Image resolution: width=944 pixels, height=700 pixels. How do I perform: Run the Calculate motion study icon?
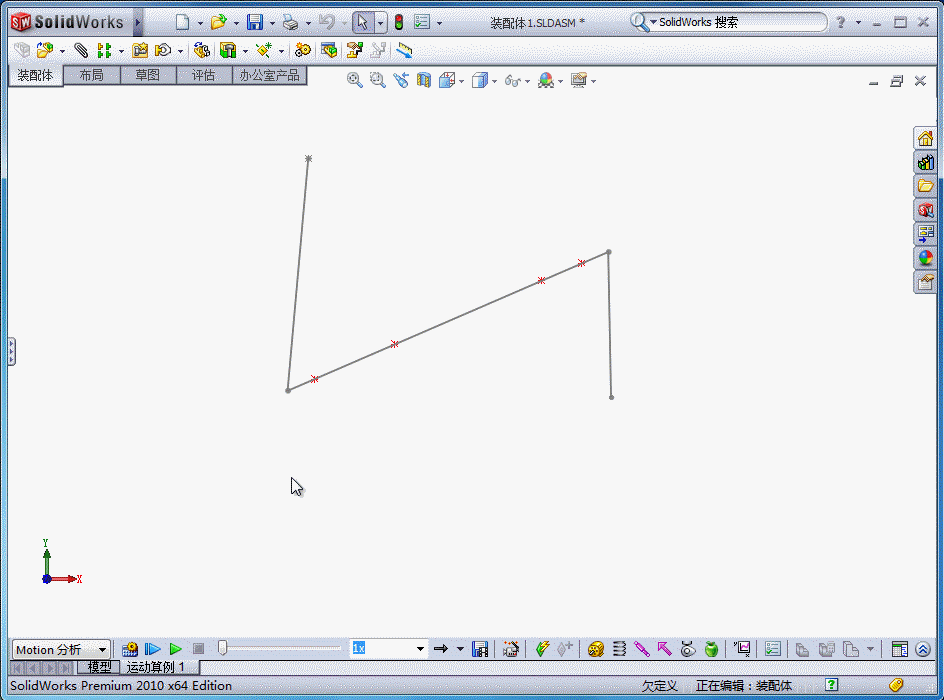click(130, 649)
